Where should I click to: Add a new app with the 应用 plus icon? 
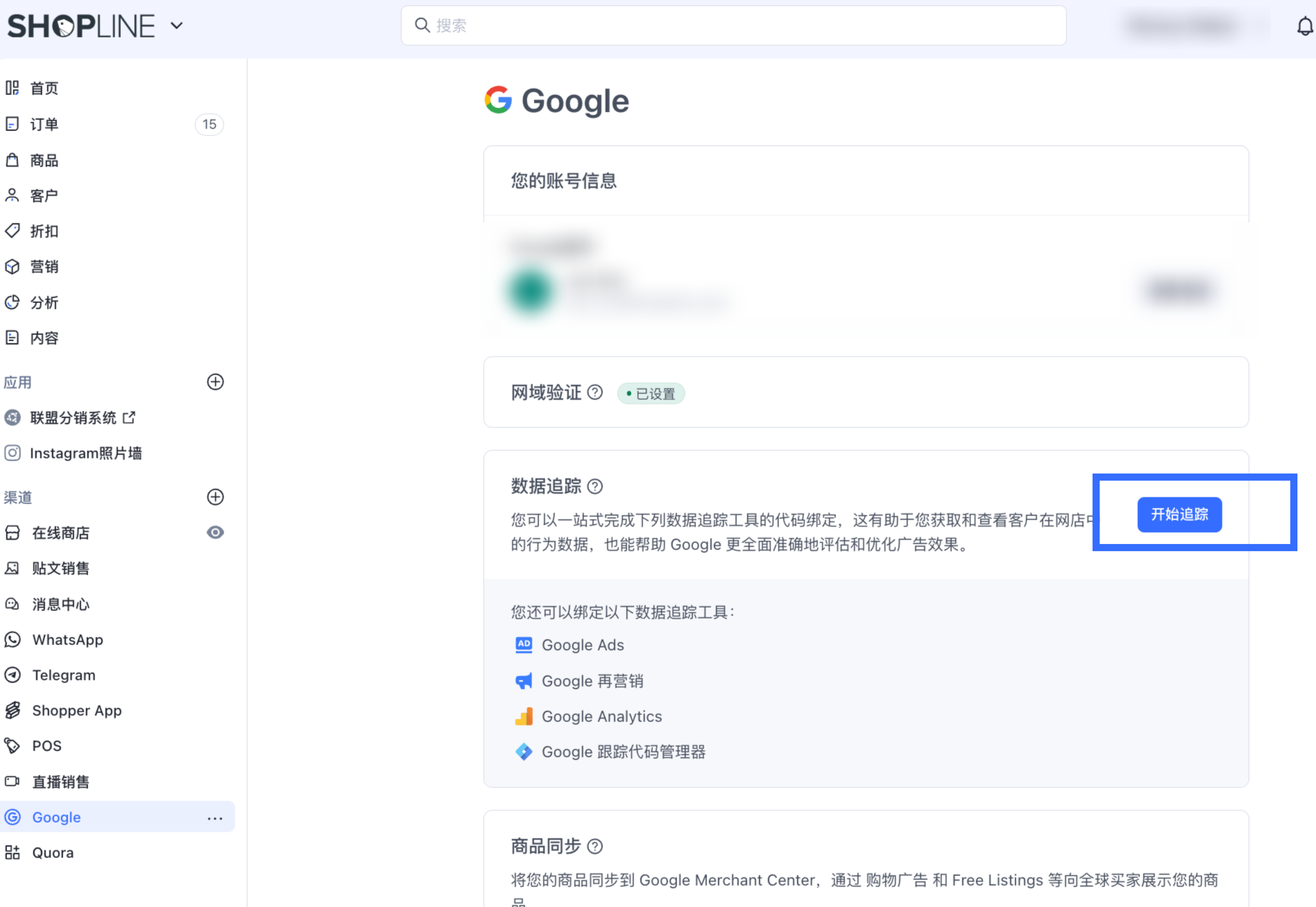(x=215, y=382)
